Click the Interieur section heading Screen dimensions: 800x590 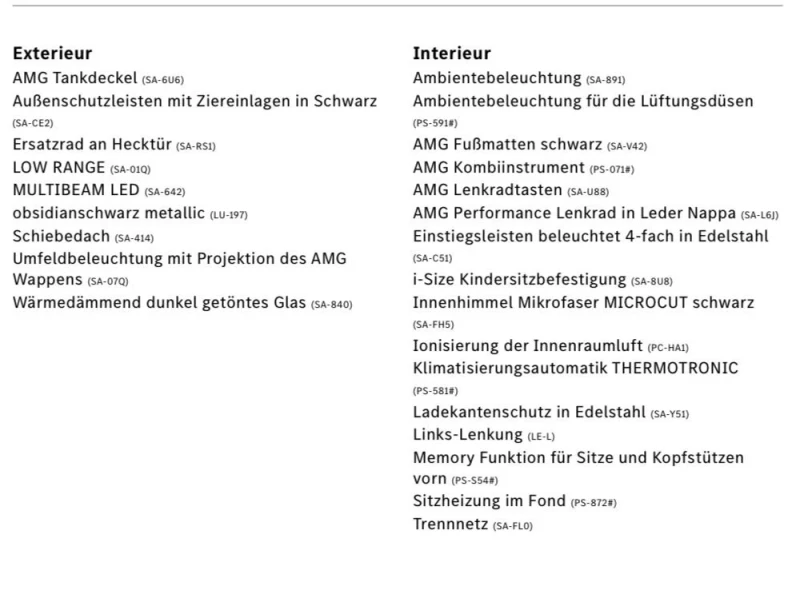452,53
